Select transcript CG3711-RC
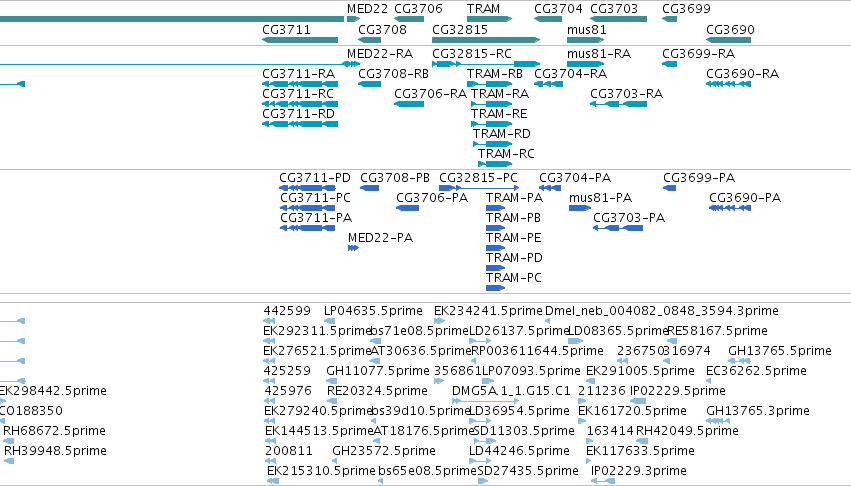851x486 pixels. (x=297, y=94)
